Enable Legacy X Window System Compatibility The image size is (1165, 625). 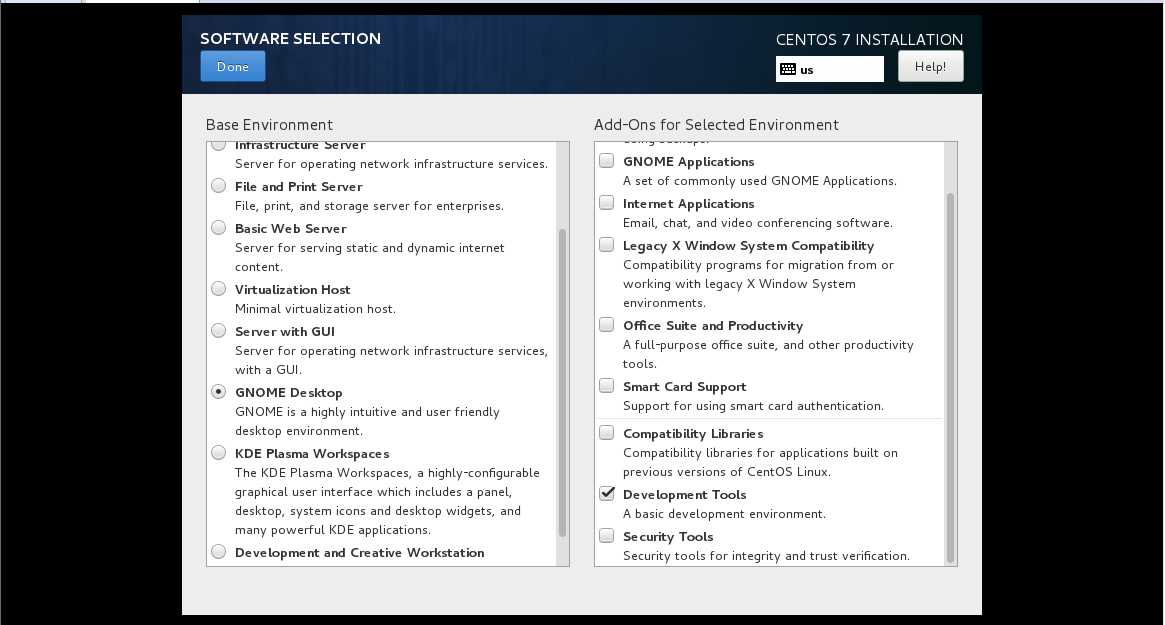607,245
